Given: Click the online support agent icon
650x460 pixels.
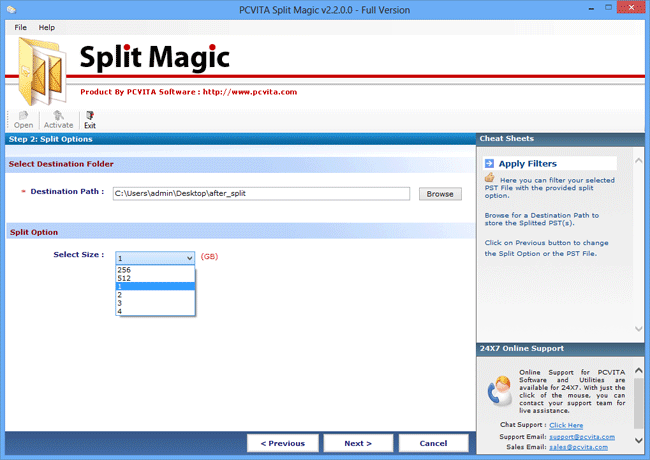Looking at the screenshot, I should (x=500, y=390).
